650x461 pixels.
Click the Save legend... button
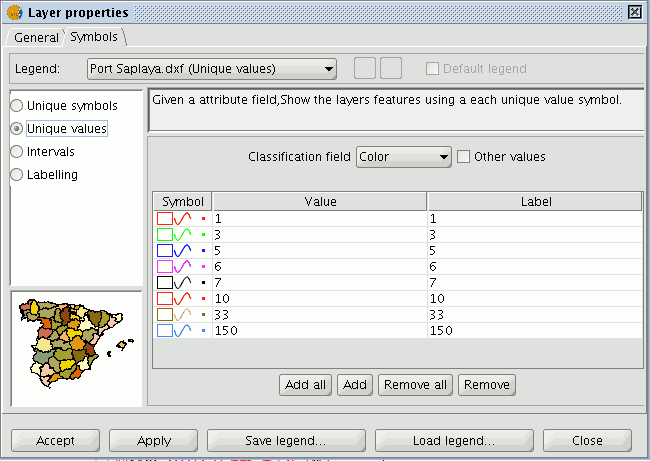pyautogui.click(x=286, y=440)
